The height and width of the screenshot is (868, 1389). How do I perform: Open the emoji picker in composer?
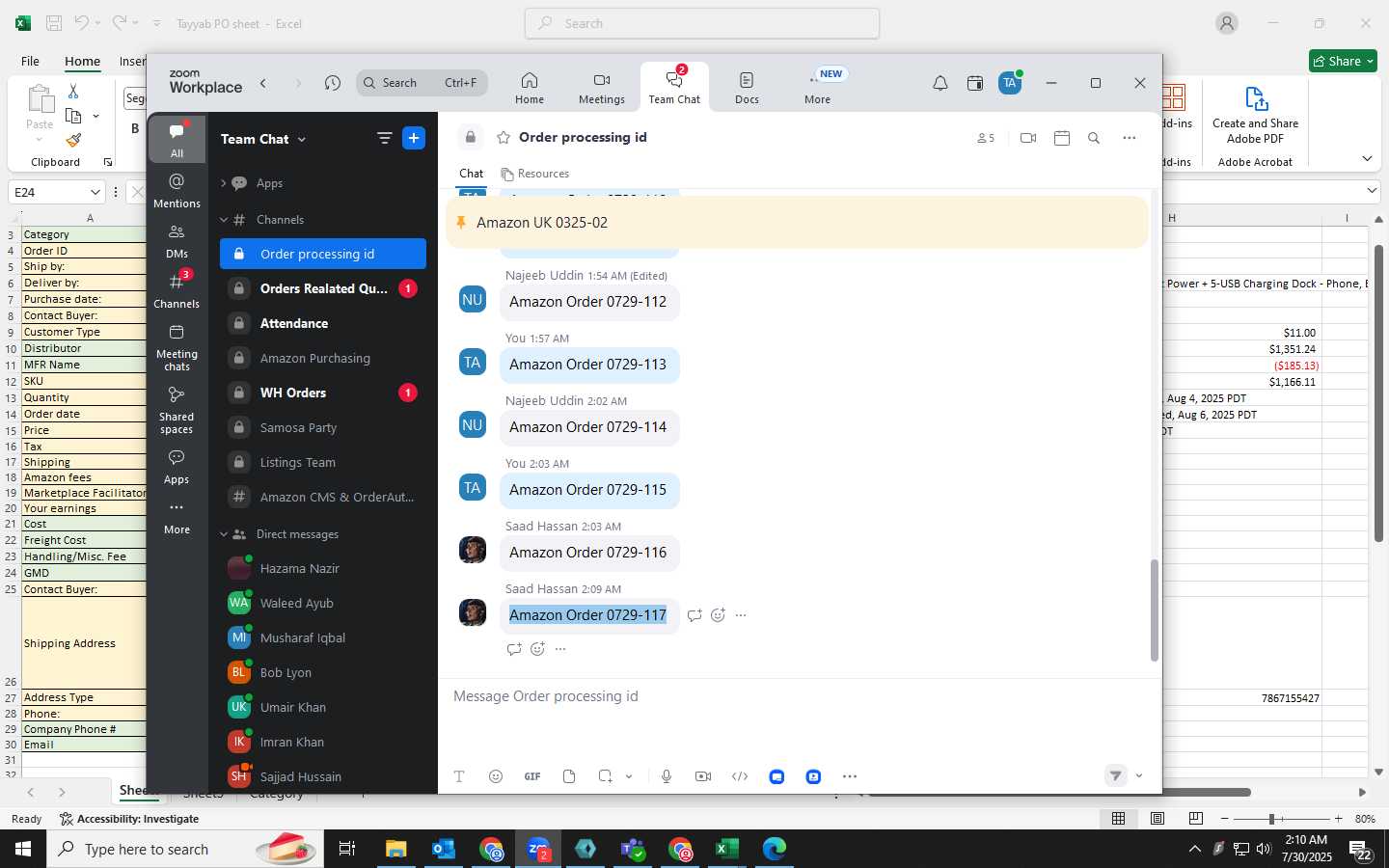(x=496, y=776)
